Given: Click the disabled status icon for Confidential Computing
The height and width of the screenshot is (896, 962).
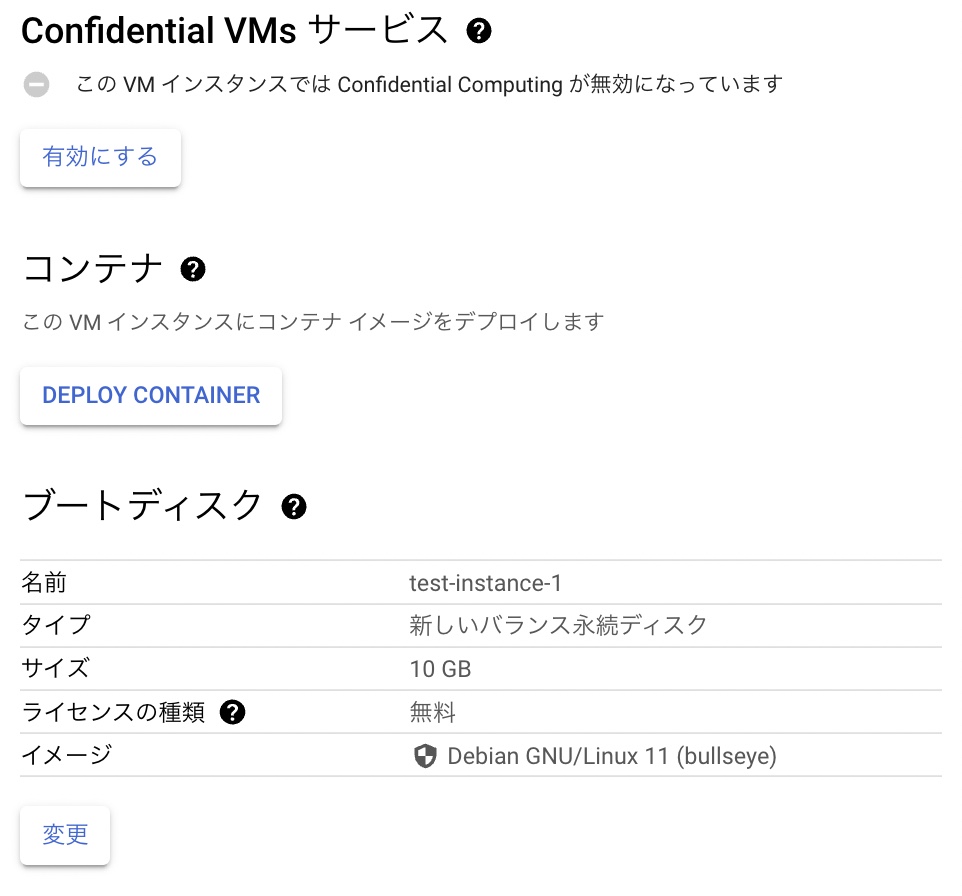Looking at the screenshot, I should [x=36, y=84].
